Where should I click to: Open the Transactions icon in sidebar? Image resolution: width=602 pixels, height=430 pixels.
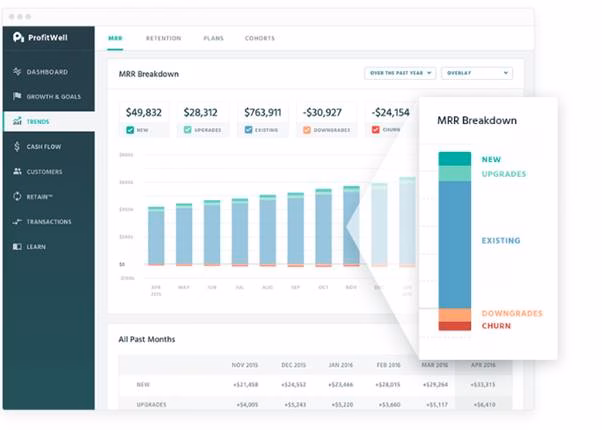(x=17, y=222)
